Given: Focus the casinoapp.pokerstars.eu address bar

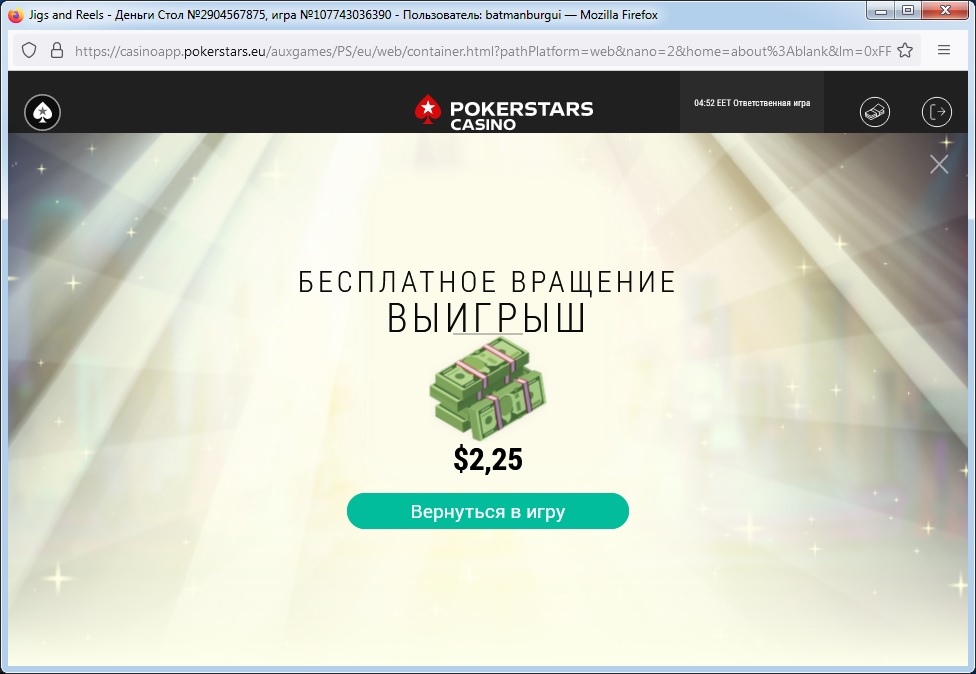Looking at the screenshot, I should click(482, 51).
